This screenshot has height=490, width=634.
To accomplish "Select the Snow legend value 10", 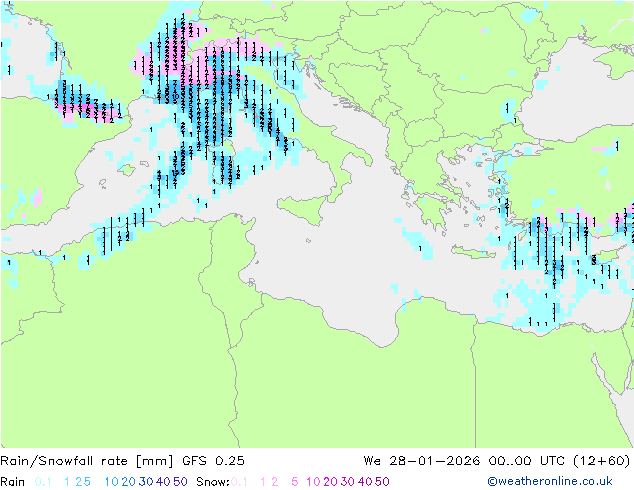I will [x=313, y=482].
